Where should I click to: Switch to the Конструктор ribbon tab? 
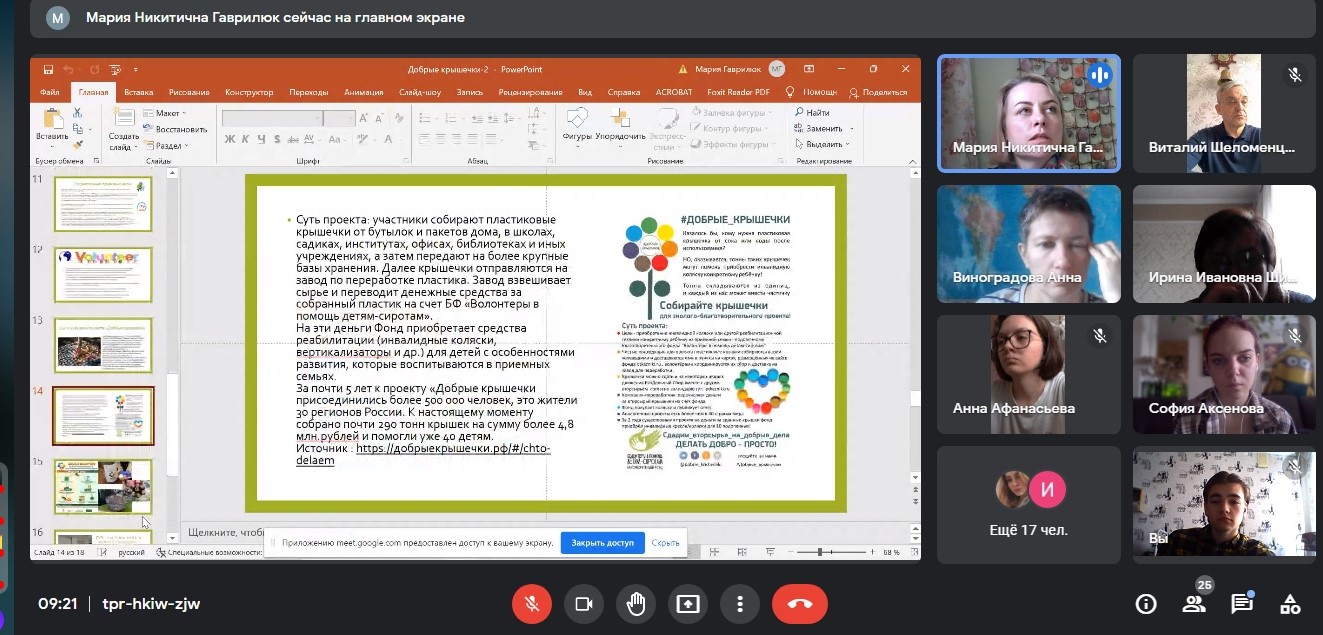tap(249, 92)
